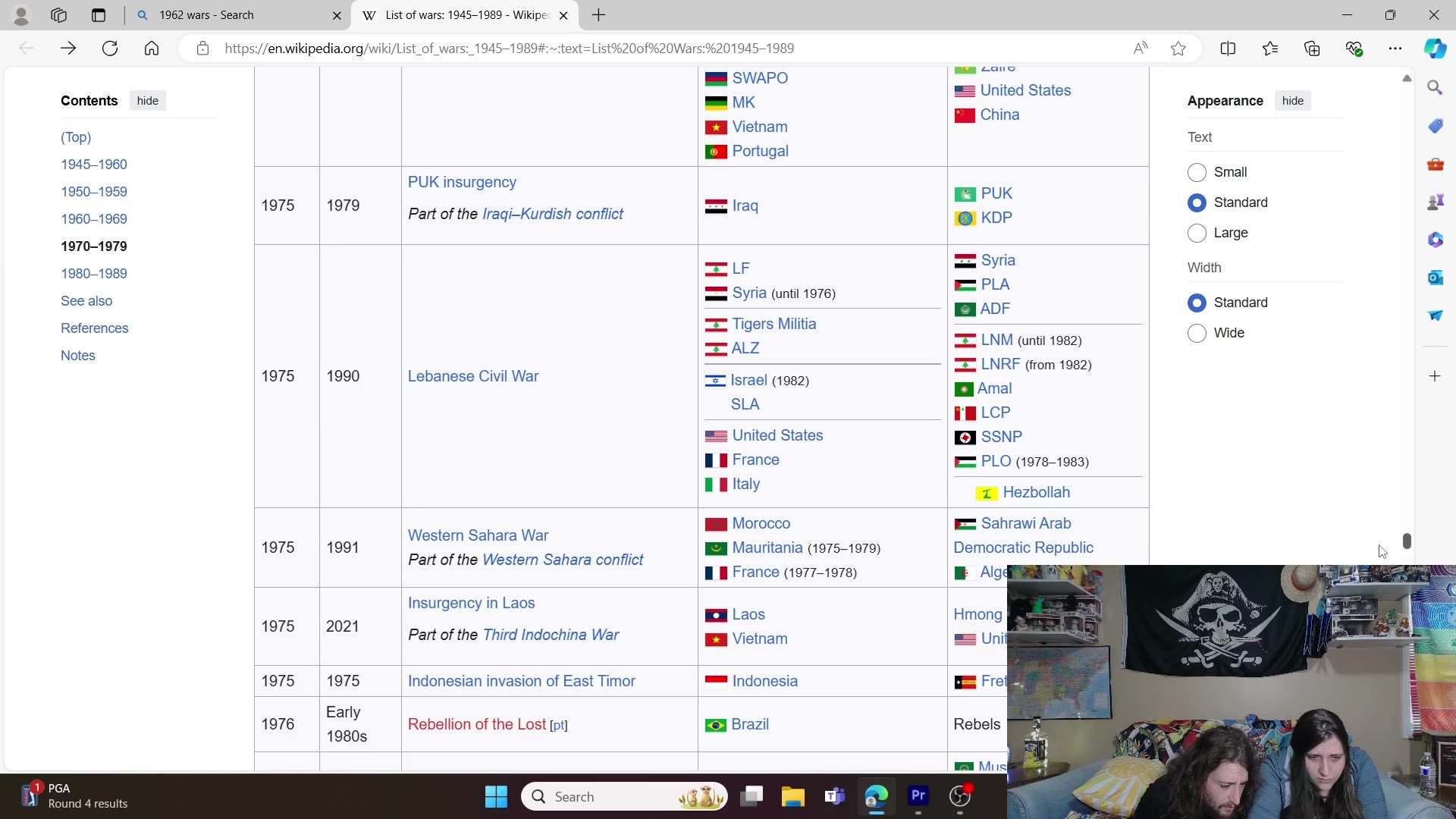Open the Collections icon in toolbar
This screenshot has height=819, width=1456.
[1312, 49]
